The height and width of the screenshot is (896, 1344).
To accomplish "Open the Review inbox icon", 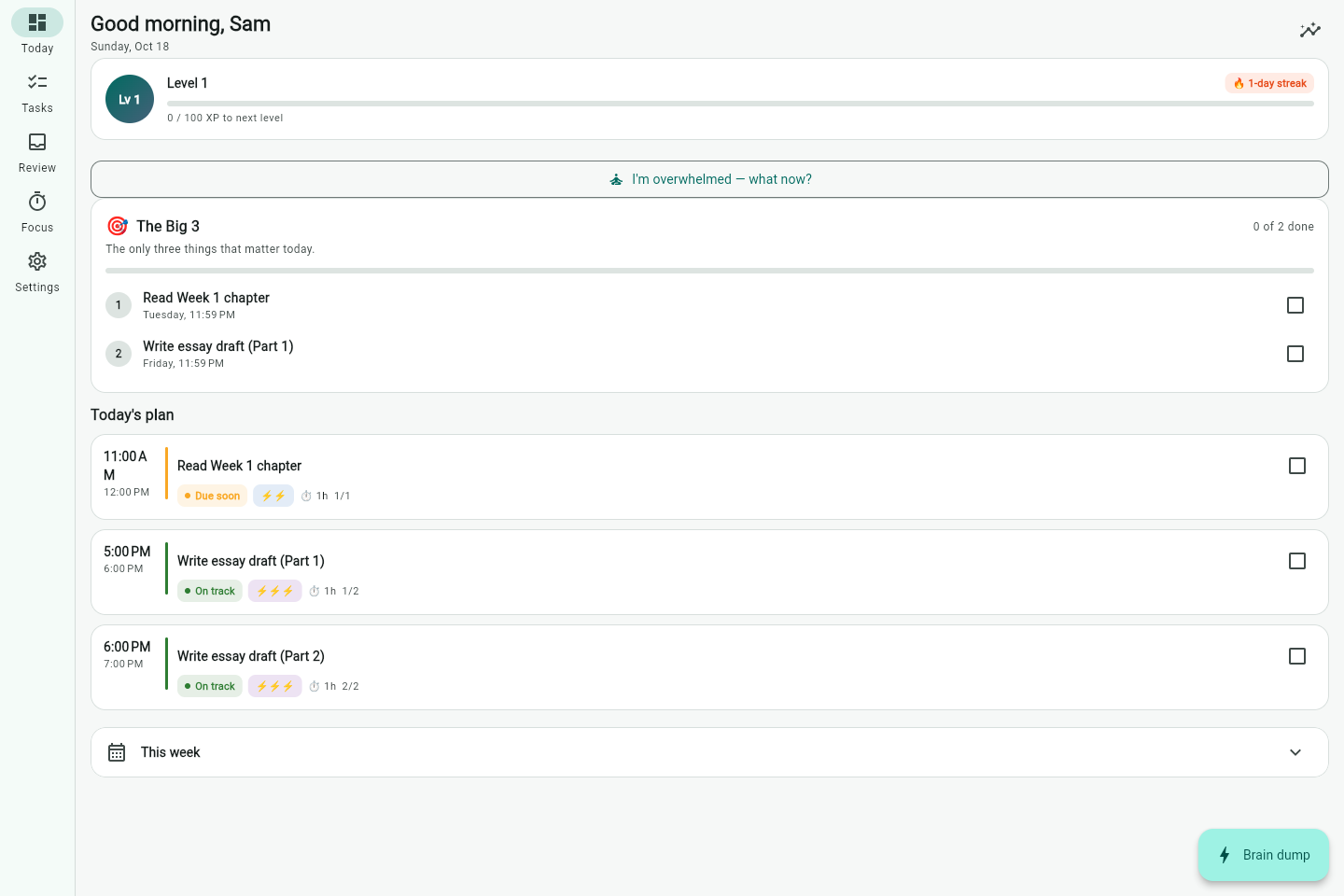I will 37,142.
